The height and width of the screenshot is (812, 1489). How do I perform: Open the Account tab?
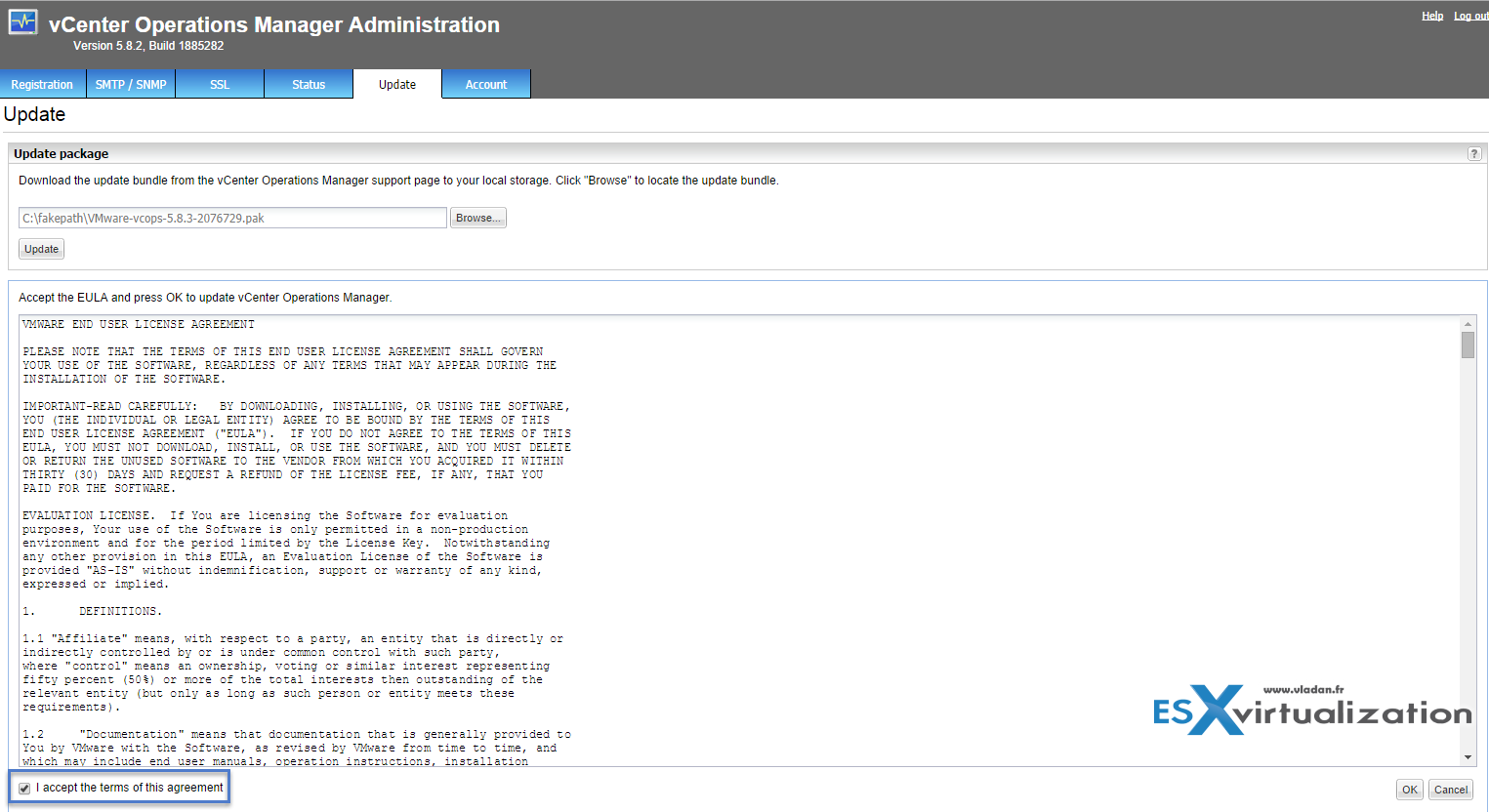click(486, 85)
